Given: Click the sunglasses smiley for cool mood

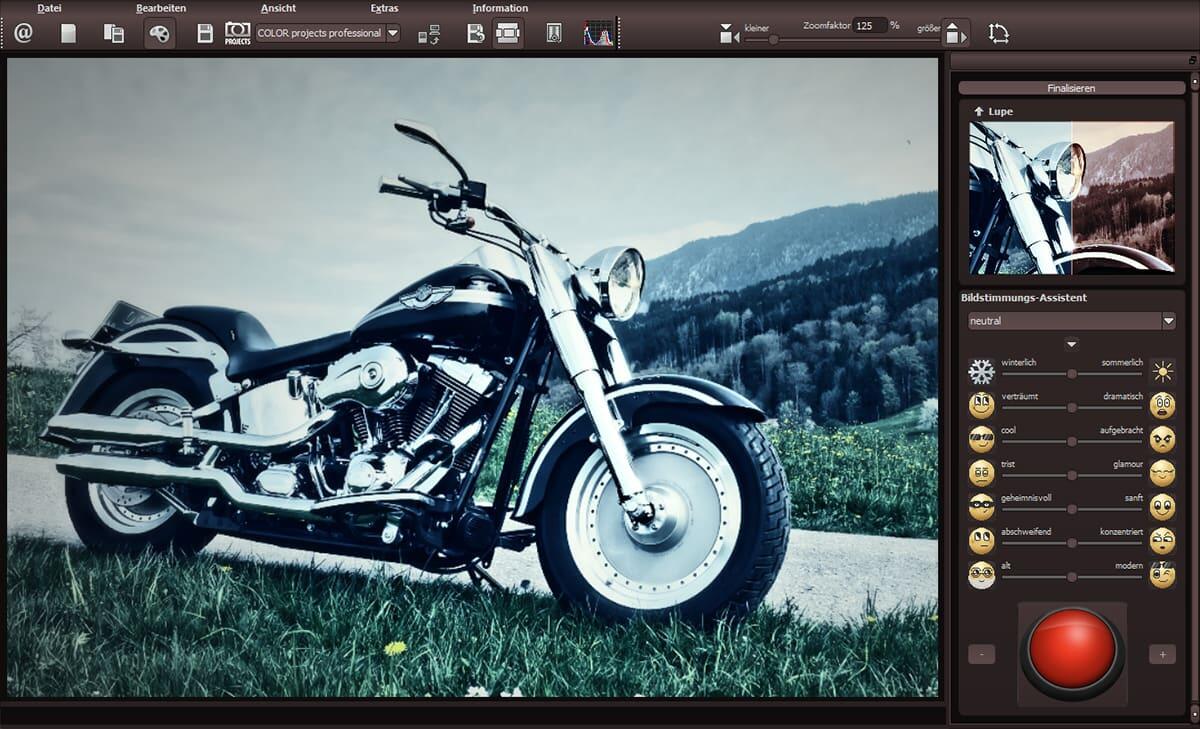Looking at the screenshot, I should (980, 438).
